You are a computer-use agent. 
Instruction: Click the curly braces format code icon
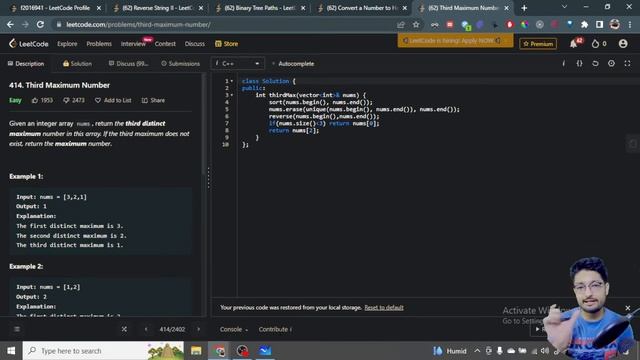[580, 63]
